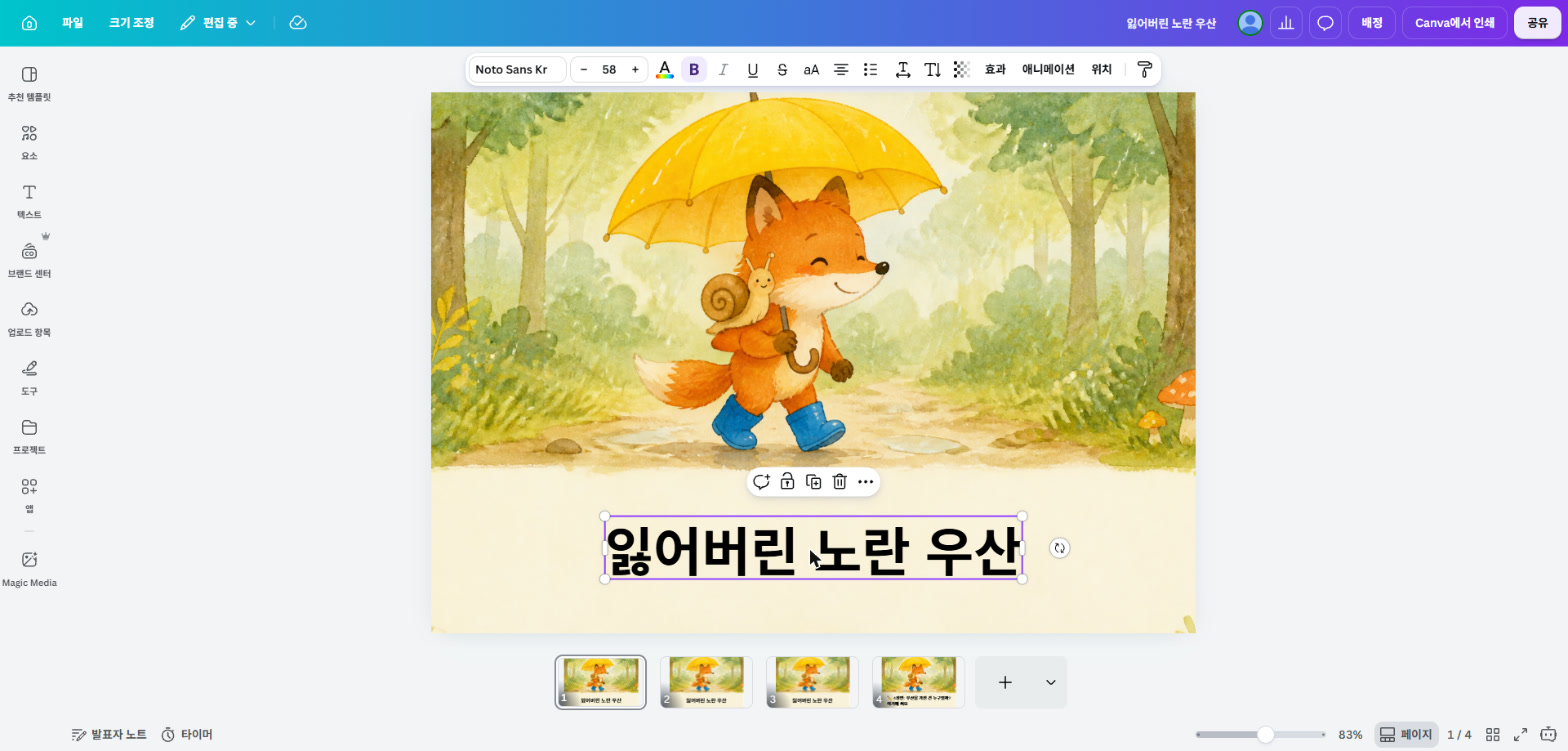Open the 텍스트 text panel
The width and height of the screenshot is (1568, 751).
coord(29,200)
